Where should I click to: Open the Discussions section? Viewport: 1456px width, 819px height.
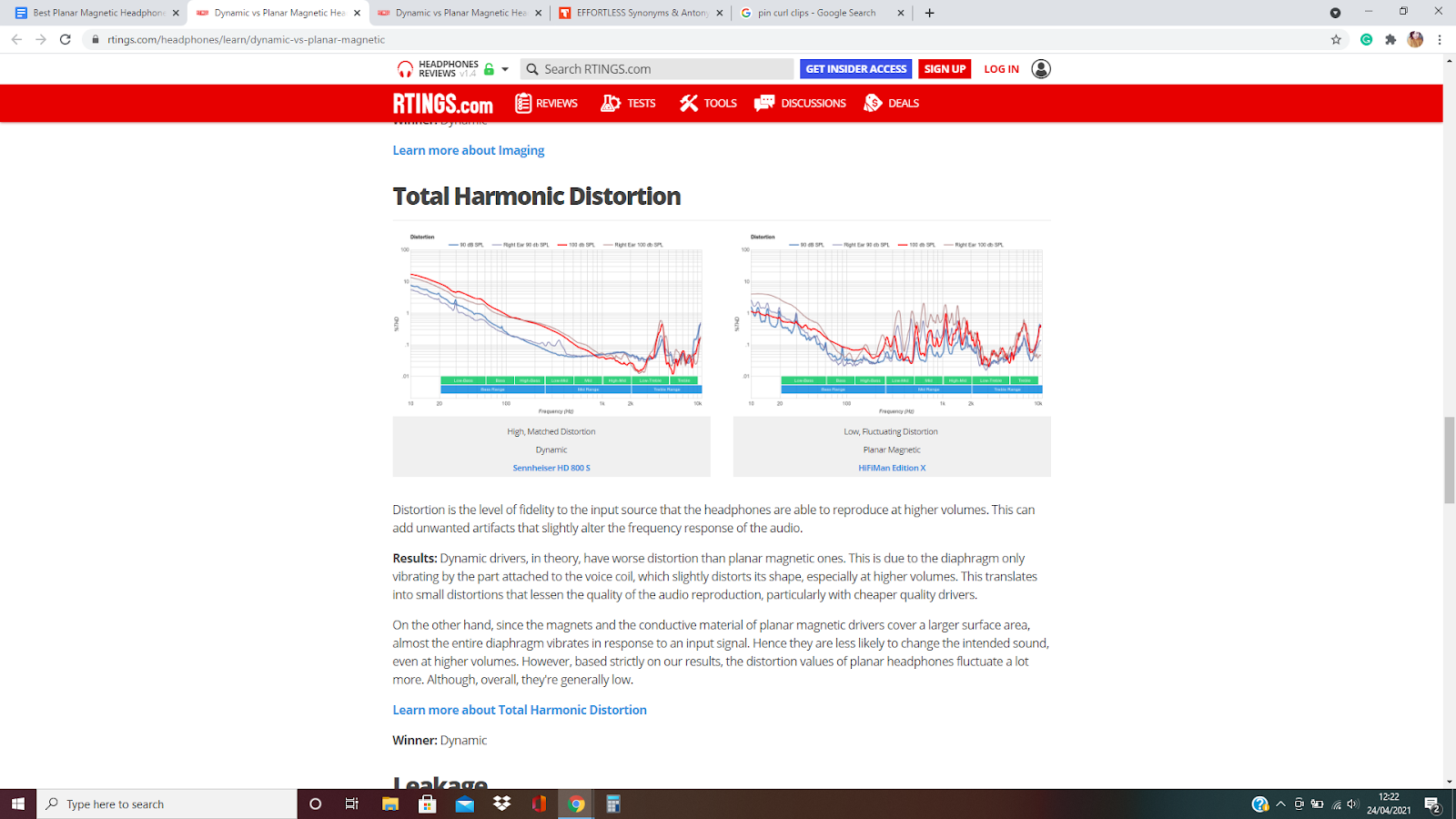point(800,103)
